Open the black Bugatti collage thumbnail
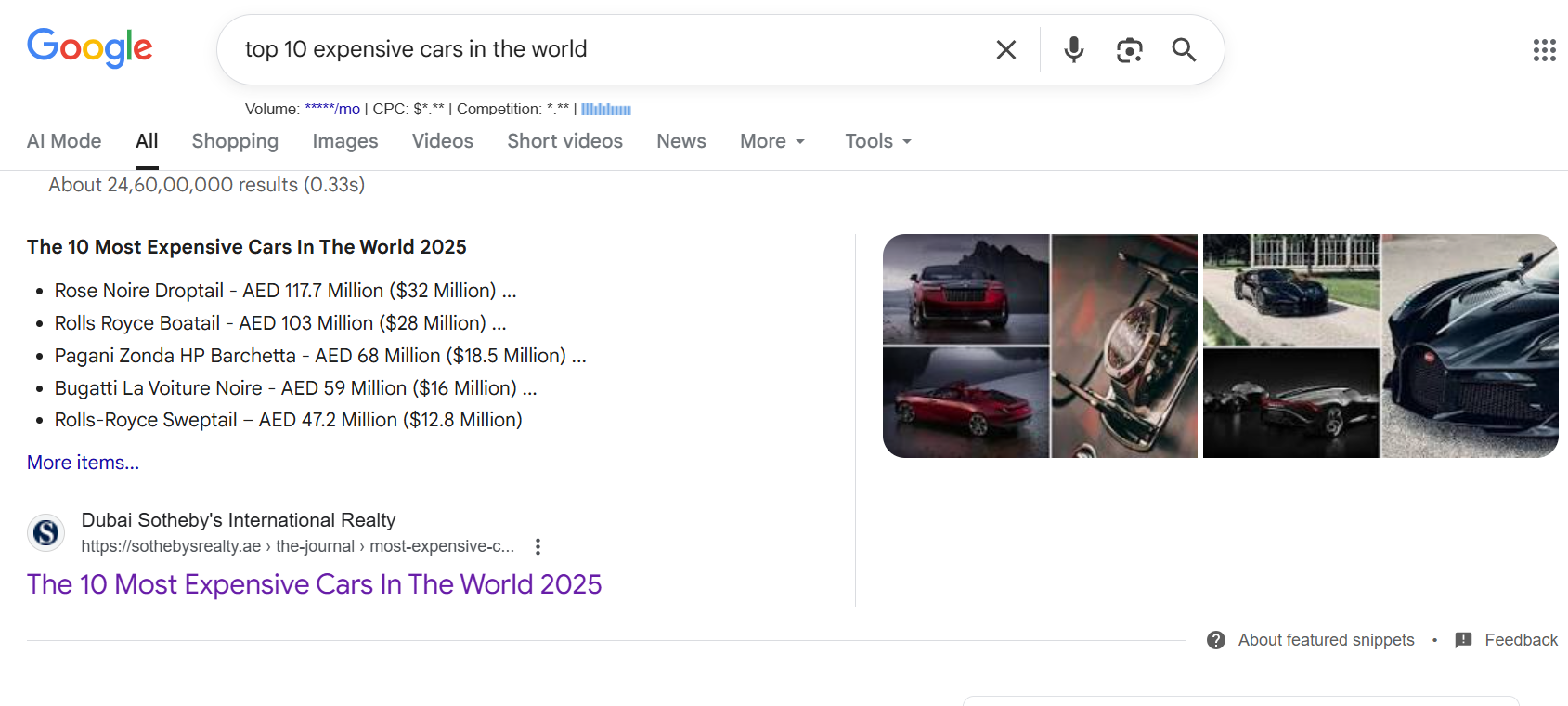 tap(1380, 346)
